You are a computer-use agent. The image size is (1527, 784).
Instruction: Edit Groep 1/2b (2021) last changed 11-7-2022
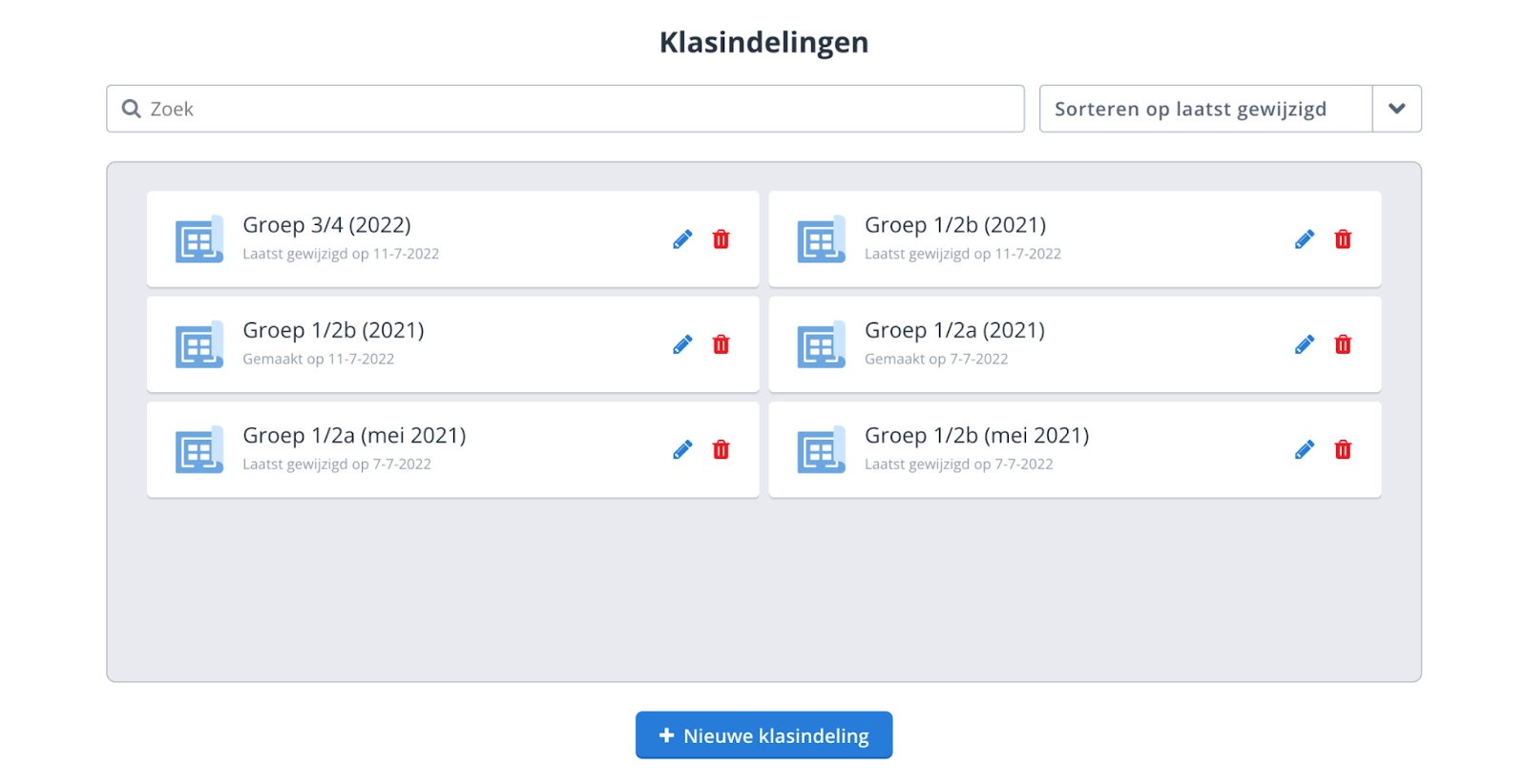click(x=1305, y=239)
